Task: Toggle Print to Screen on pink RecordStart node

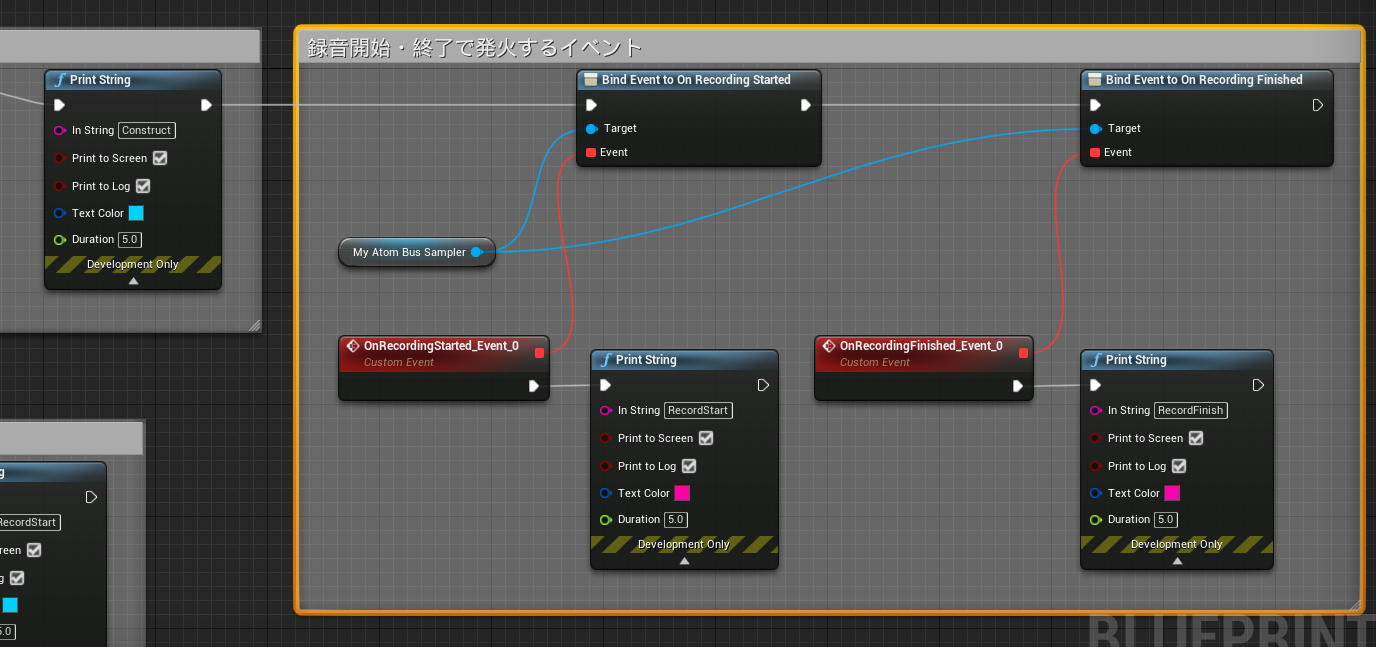Action: 706,438
